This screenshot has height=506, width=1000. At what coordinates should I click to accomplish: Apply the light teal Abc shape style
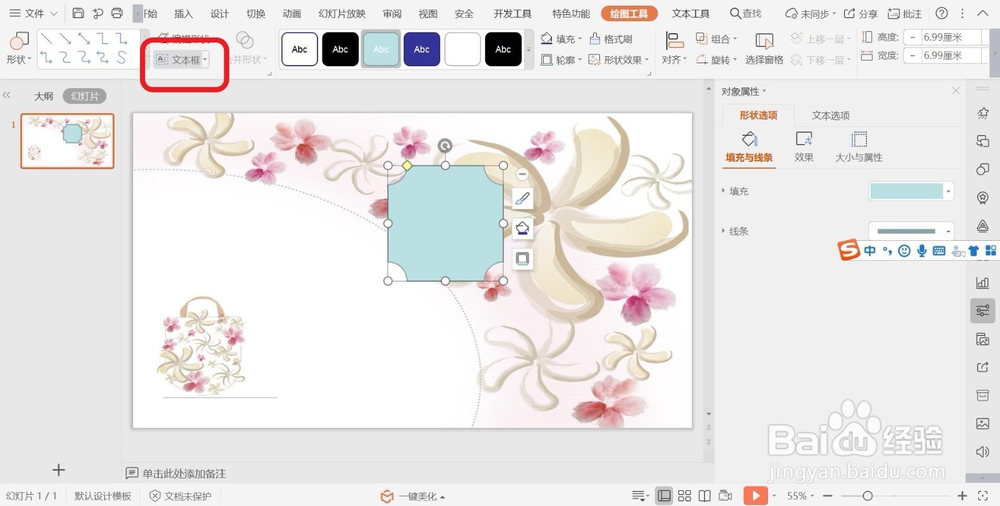(381, 49)
